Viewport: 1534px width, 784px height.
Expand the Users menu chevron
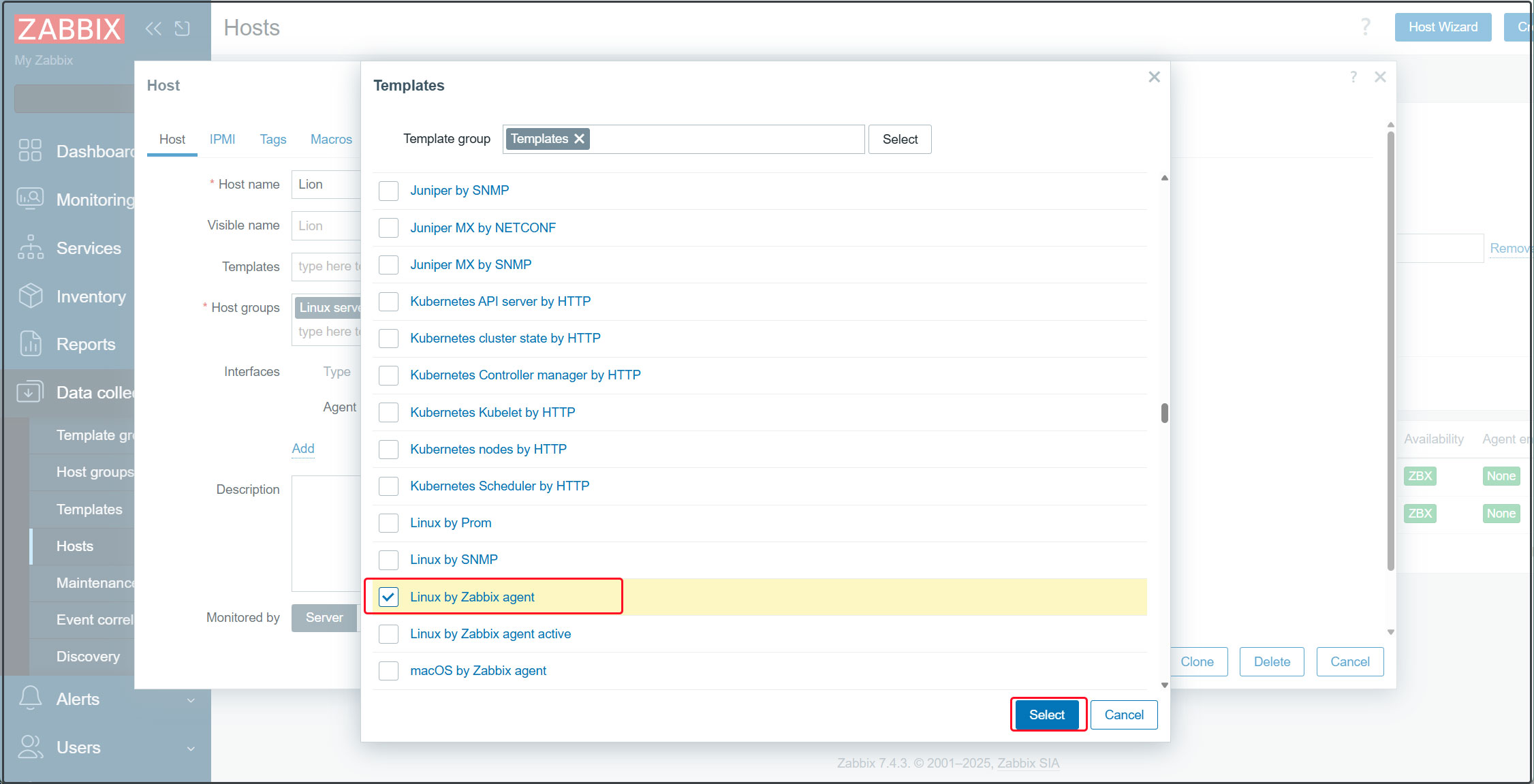[191, 748]
